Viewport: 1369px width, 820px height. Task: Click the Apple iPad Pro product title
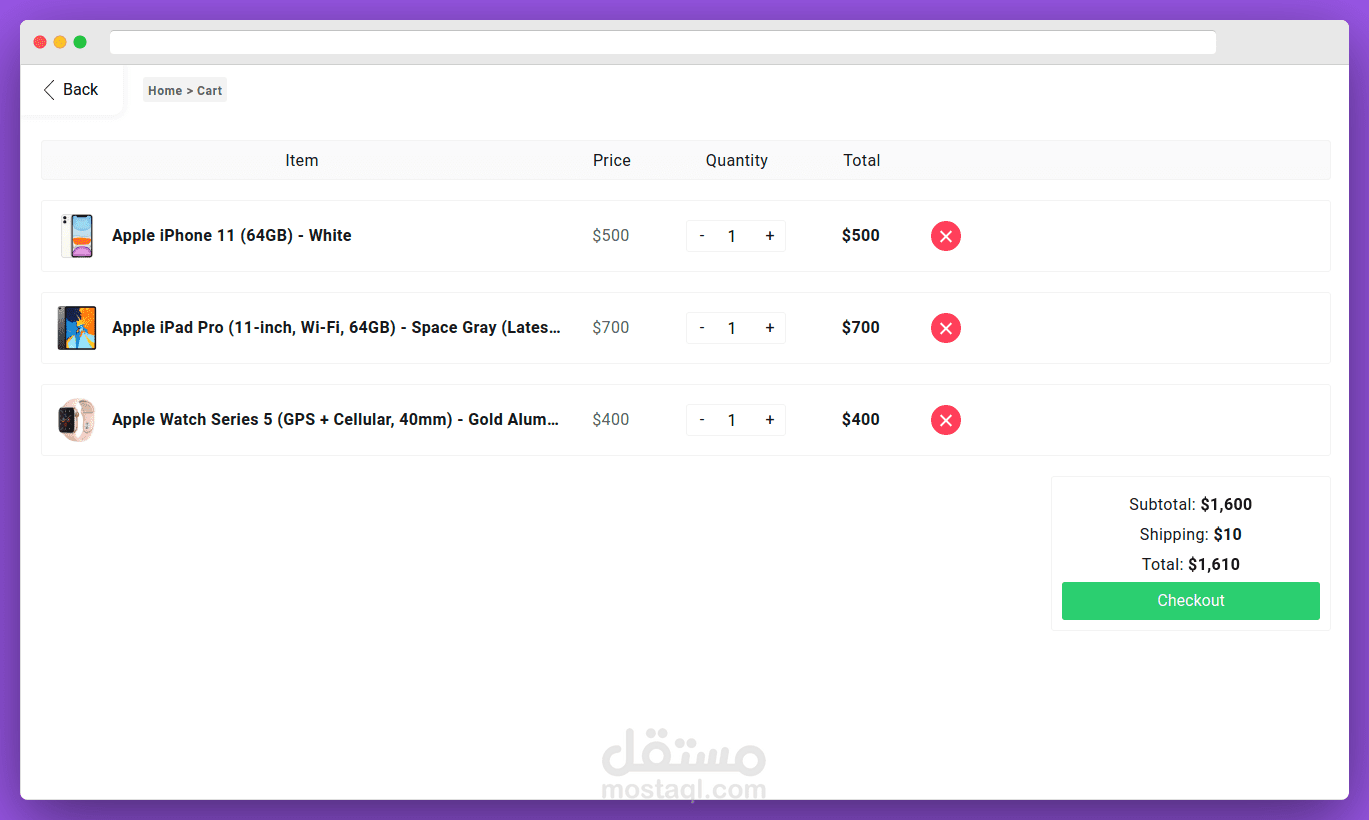point(337,328)
